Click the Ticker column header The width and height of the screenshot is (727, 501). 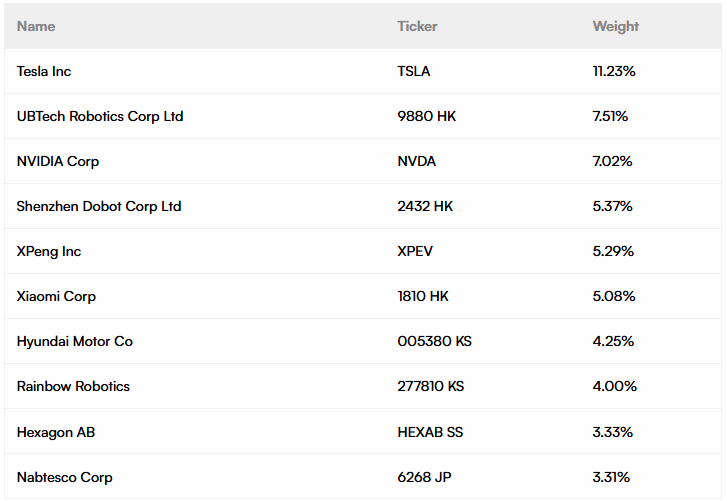coord(417,26)
